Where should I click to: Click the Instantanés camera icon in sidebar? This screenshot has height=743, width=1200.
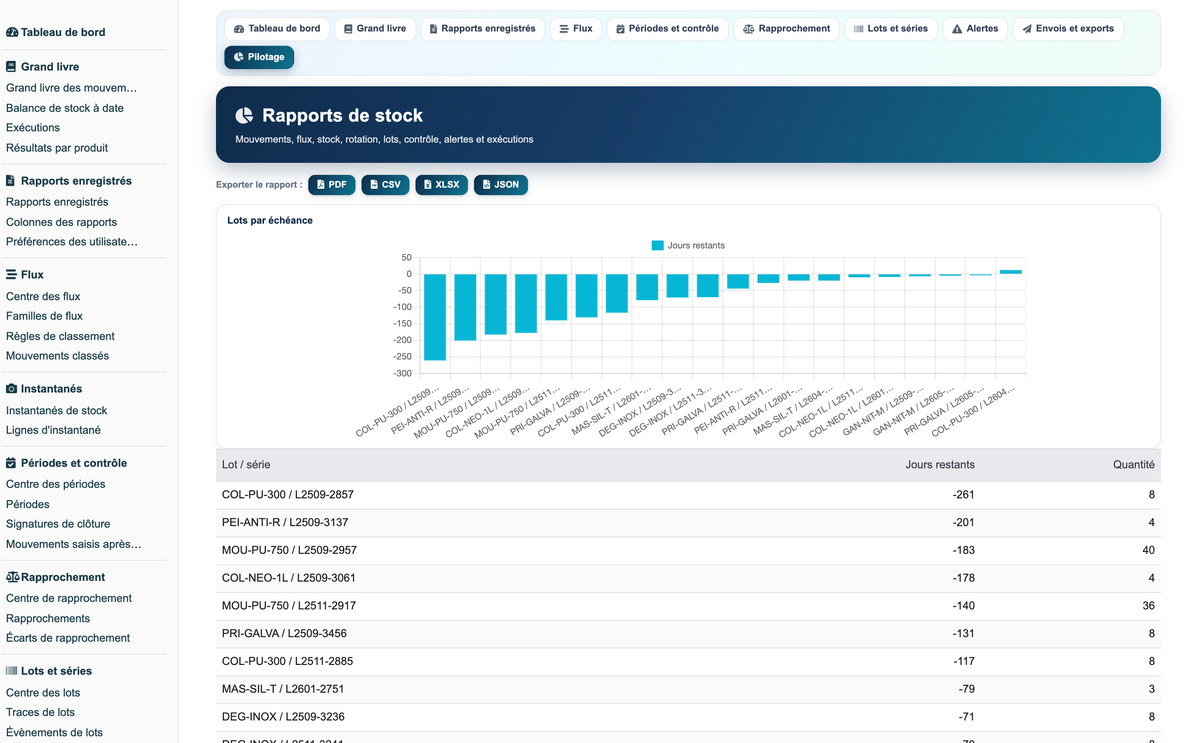(x=11, y=388)
